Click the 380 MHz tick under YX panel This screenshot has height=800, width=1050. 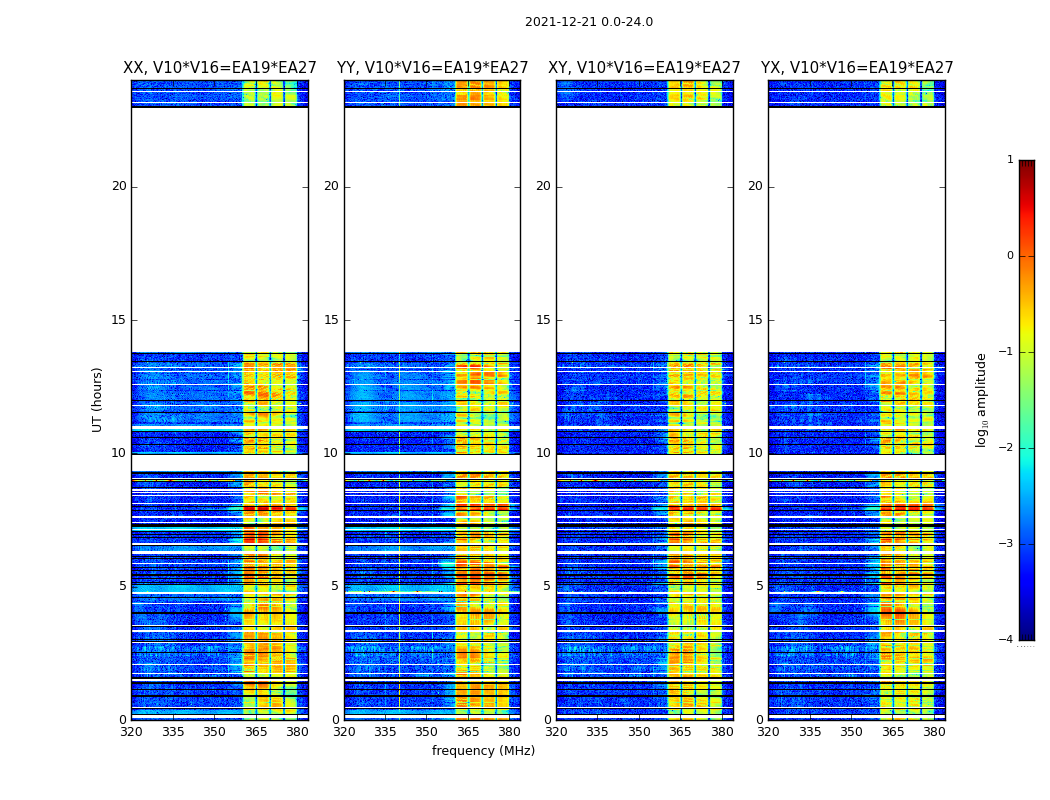click(934, 732)
